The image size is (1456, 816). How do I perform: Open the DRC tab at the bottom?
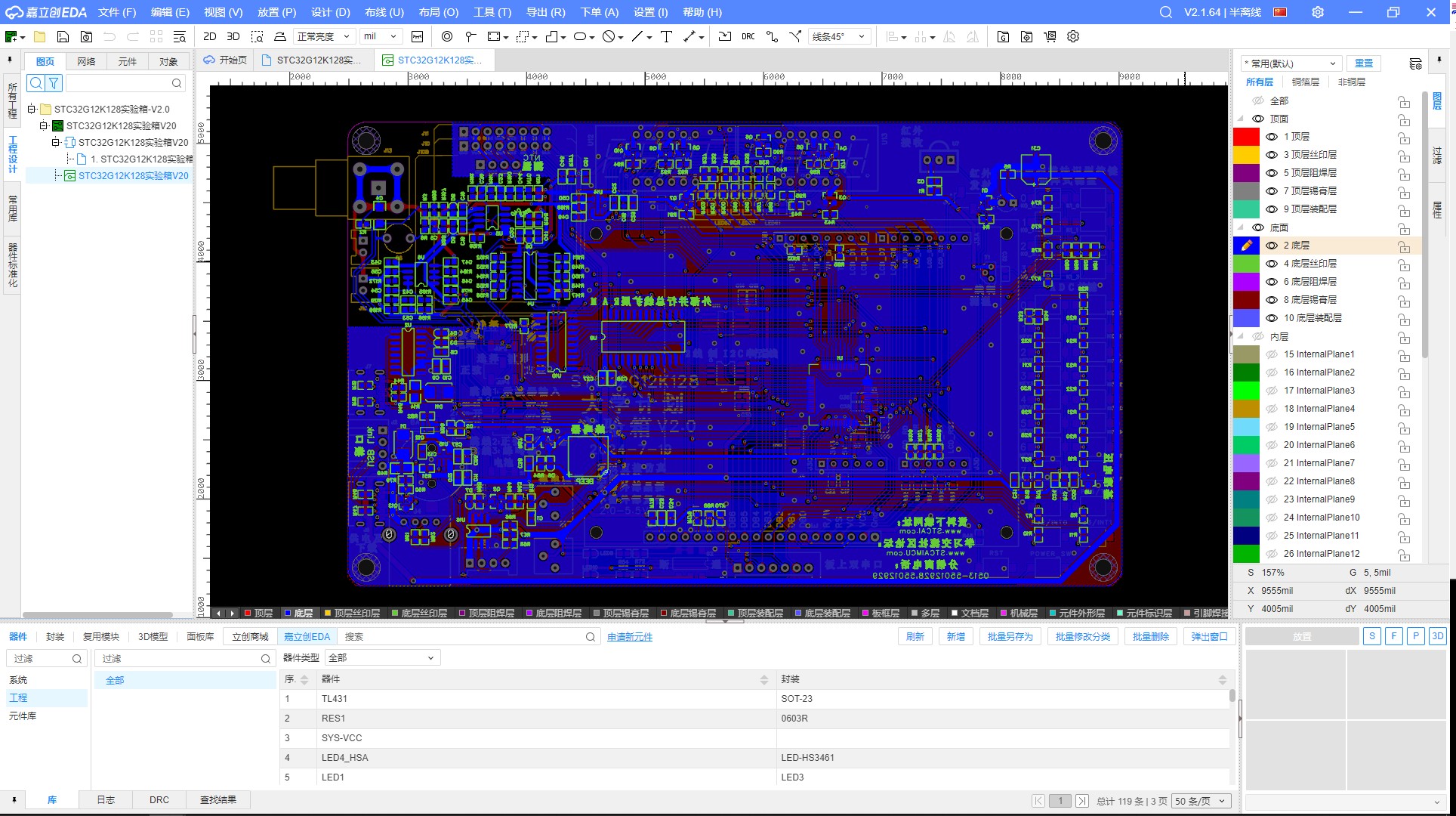tap(159, 799)
